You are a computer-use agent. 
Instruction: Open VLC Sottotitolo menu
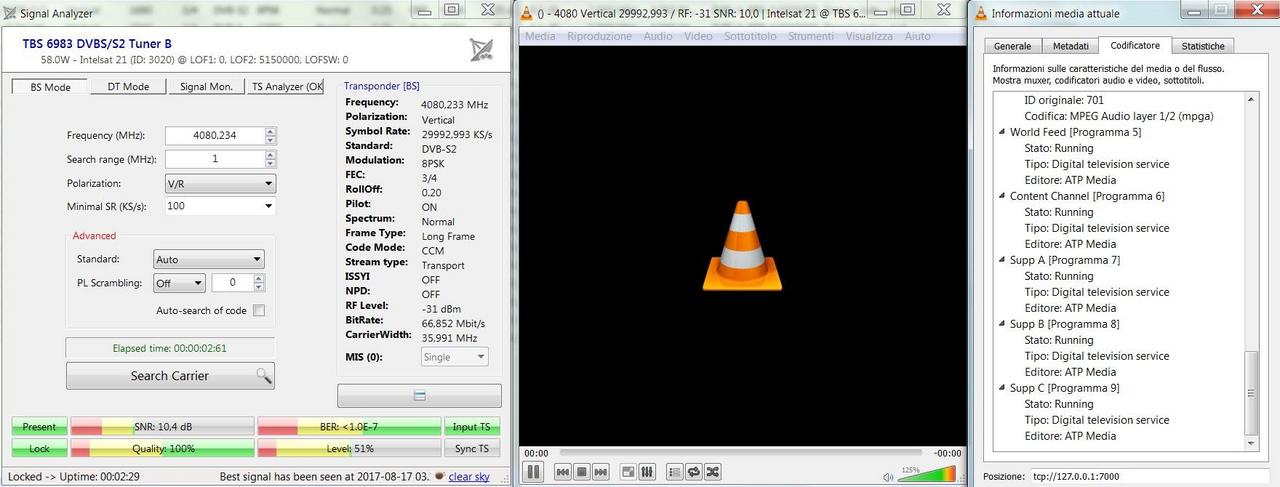point(751,36)
